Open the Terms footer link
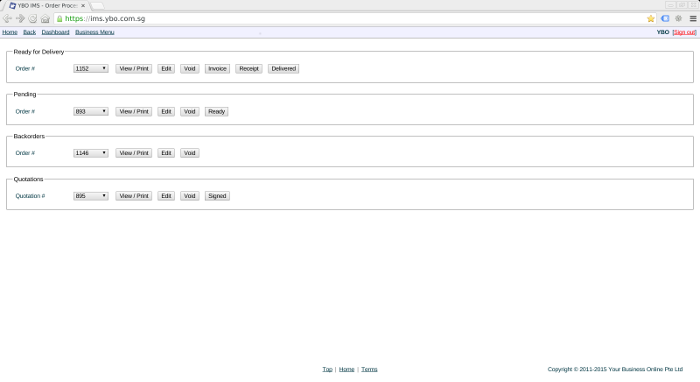 point(369,369)
